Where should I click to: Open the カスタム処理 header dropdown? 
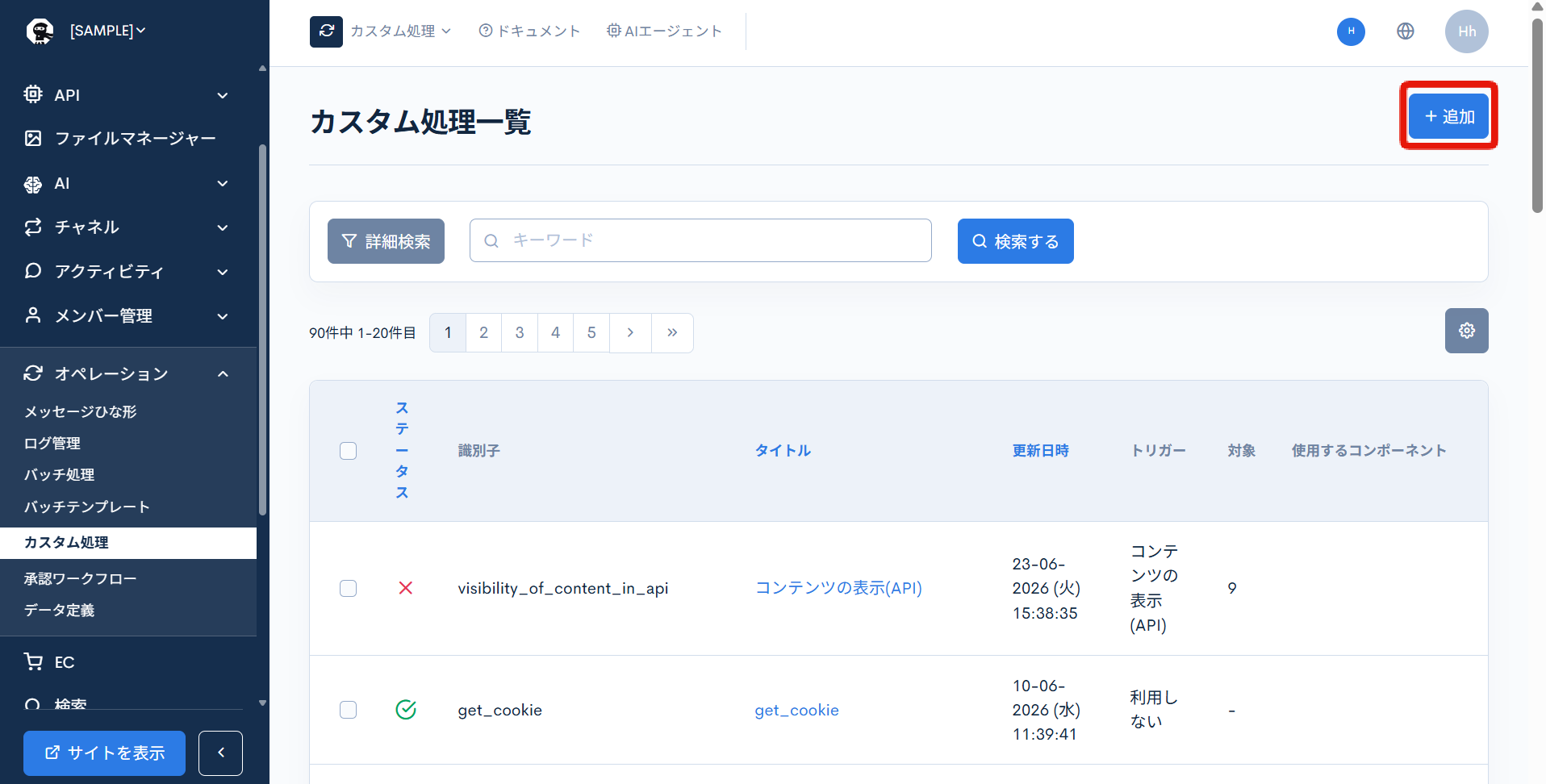pyautogui.click(x=400, y=31)
